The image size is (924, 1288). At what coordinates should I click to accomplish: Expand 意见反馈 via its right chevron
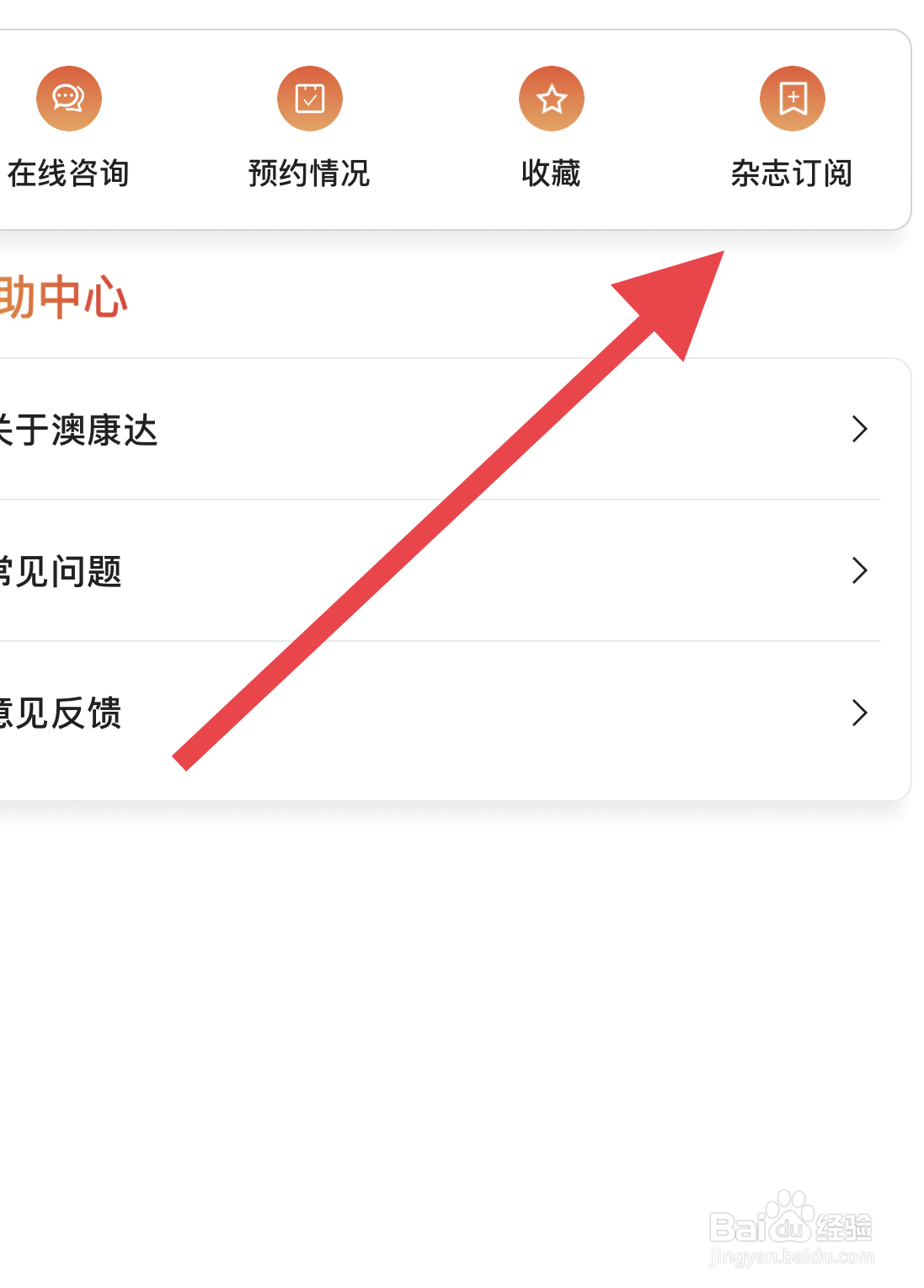[860, 713]
